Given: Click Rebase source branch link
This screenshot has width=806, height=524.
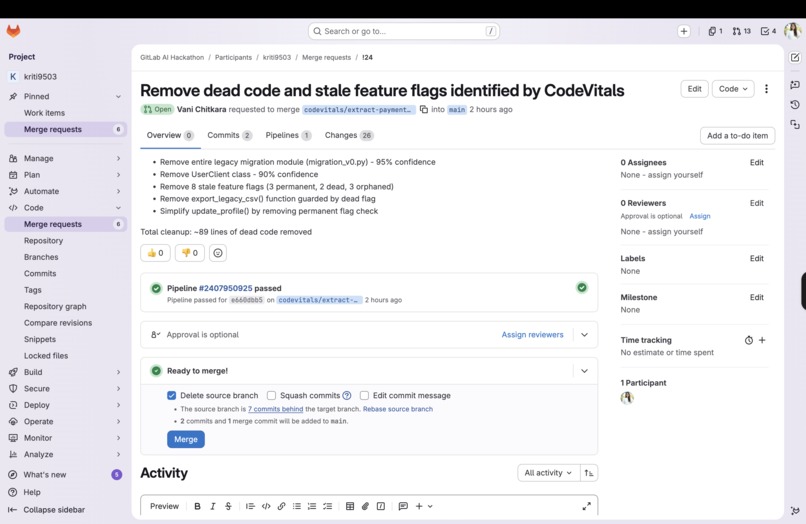Looking at the screenshot, I should click(x=398, y=409).
